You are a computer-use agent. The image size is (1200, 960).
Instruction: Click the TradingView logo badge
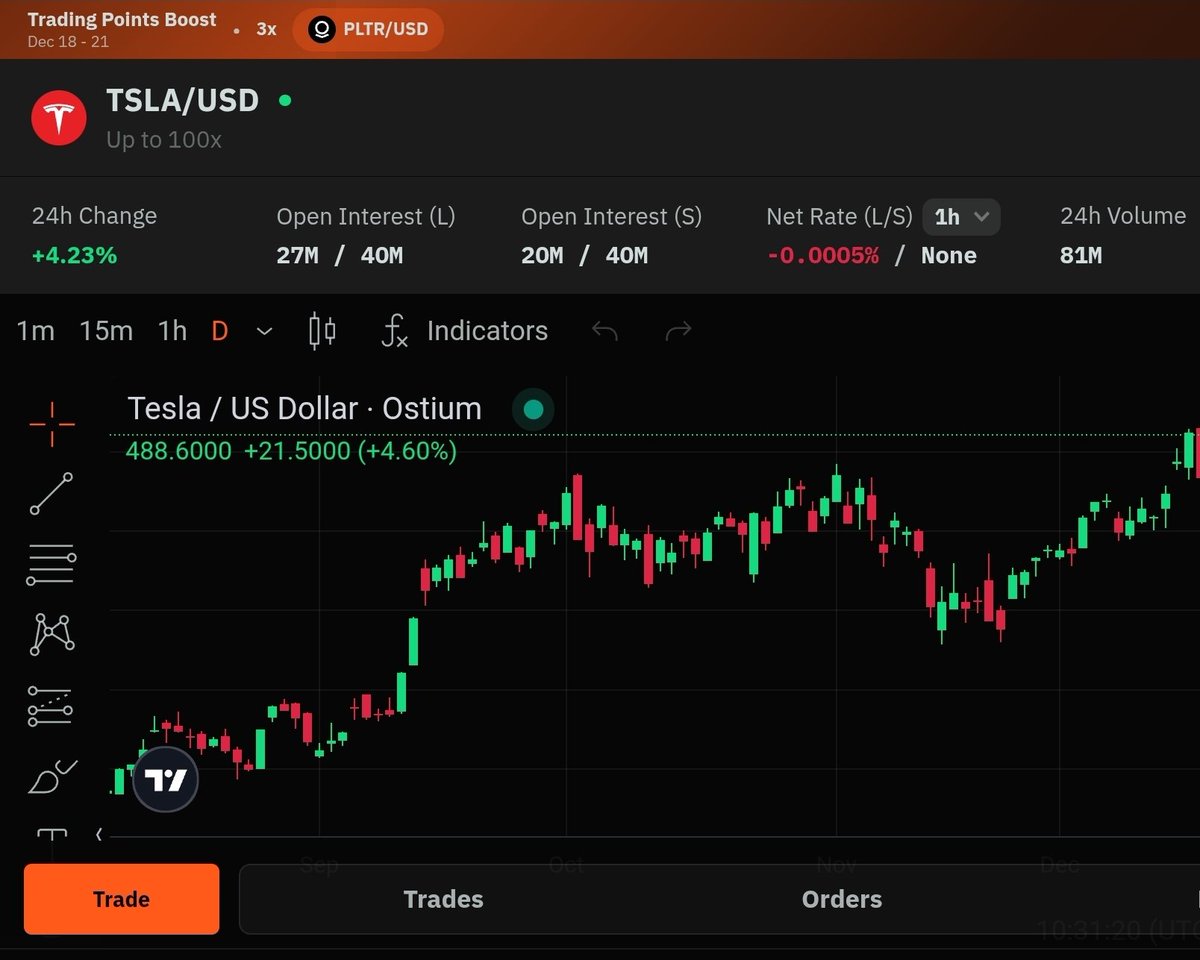point(166,779)
